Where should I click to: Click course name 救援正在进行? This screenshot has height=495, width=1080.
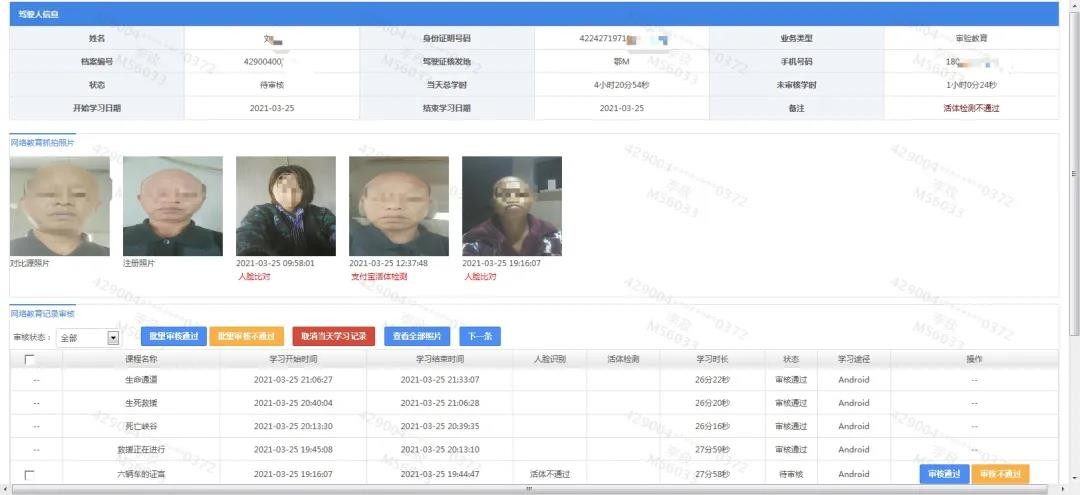coord(141,450)
